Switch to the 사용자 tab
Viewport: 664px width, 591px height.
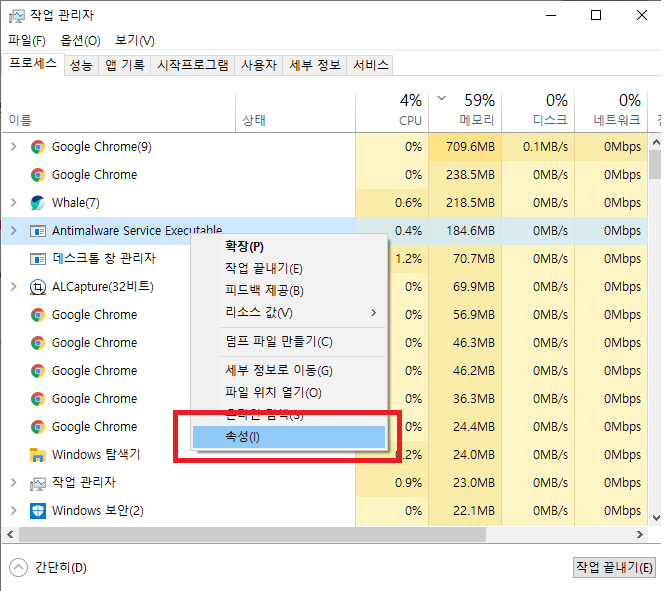[259, 65]
